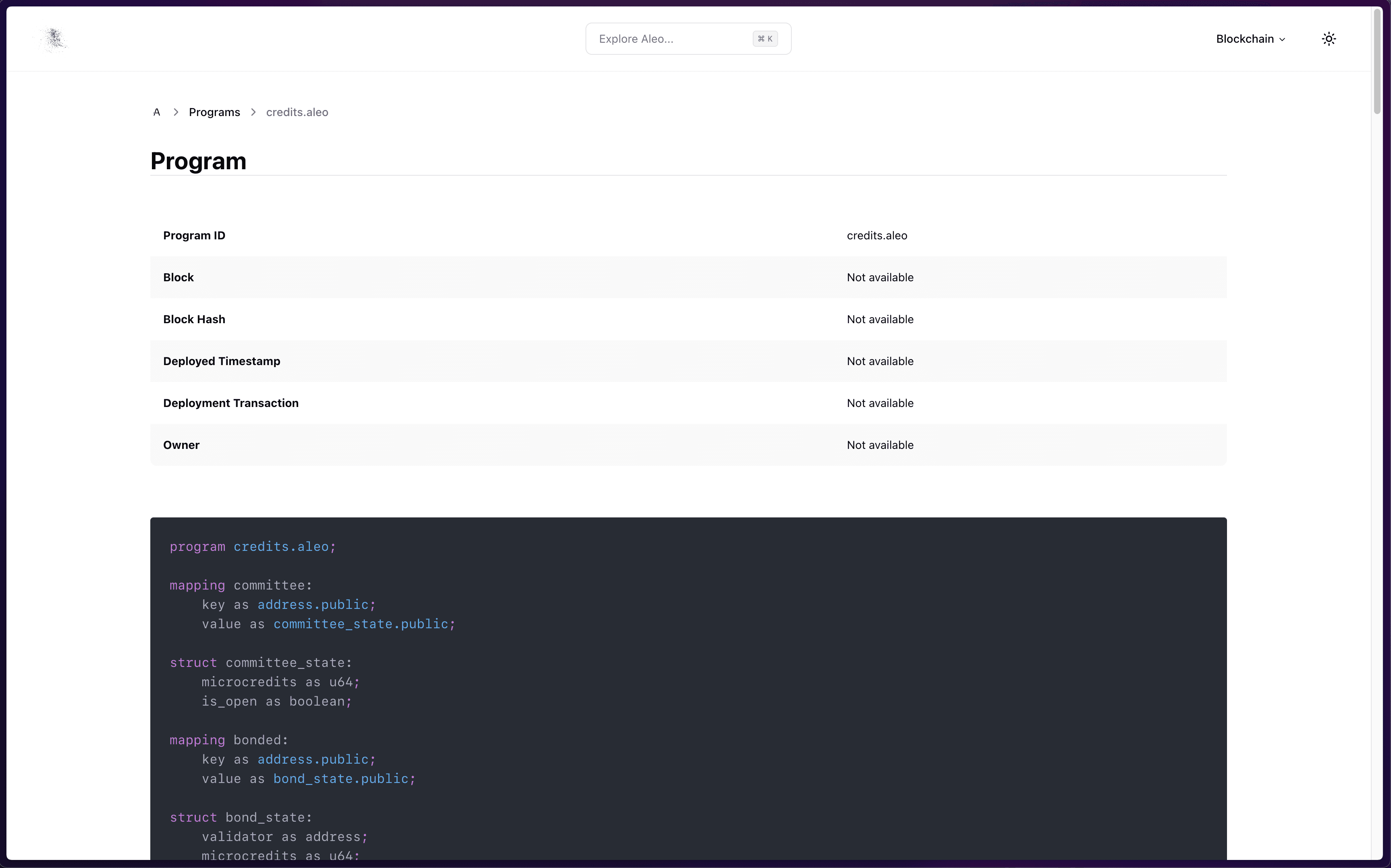
Task: Click the ⌘K shortcut badge in search
Action: tap(765, 39)
